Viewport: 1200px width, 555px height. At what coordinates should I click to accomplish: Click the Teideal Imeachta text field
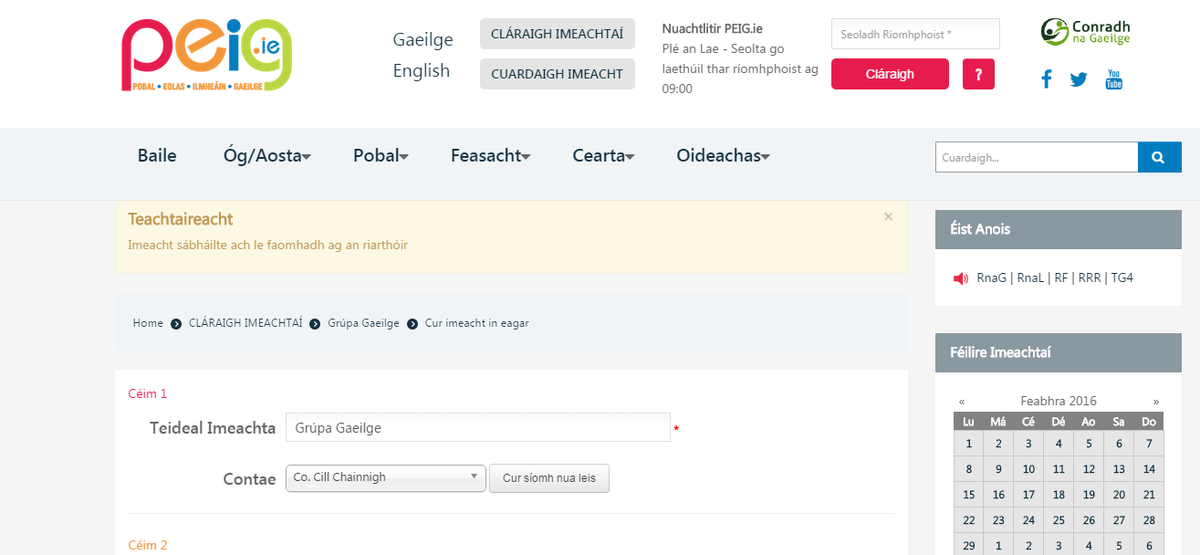(478, 427)
